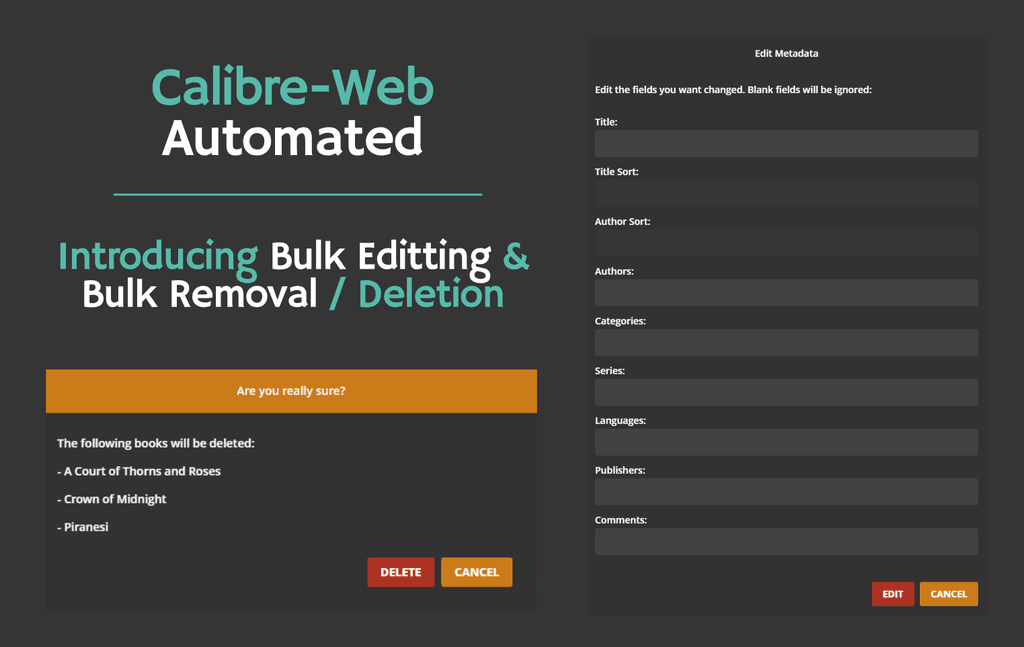The image size is (1024, 647).
Task: Click the 'Edit Metadata' dialog title
Action: coord(786,53)
